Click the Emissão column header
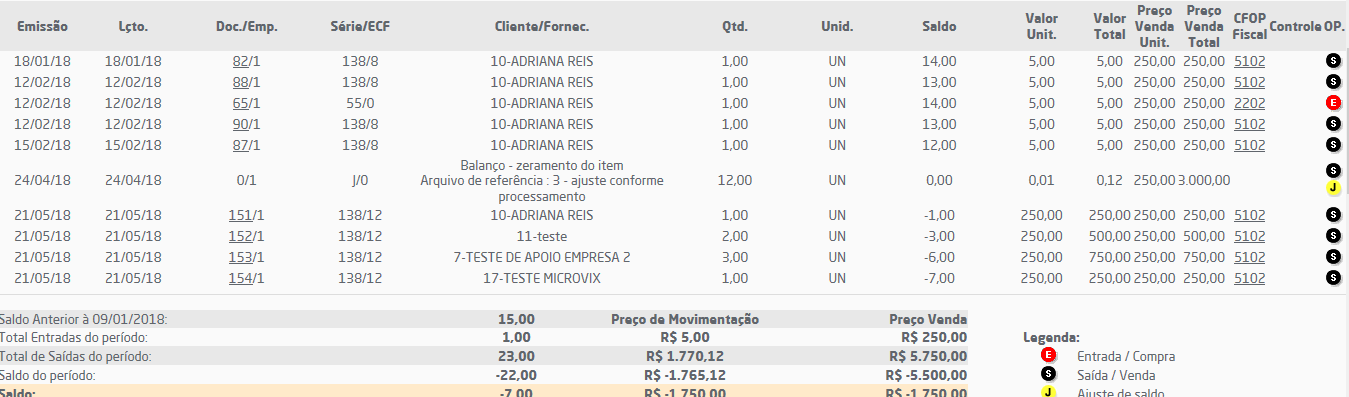Image resolution: width=1349 pixels, height=397 pixels. pyautogui.click(x=42, y=26)
